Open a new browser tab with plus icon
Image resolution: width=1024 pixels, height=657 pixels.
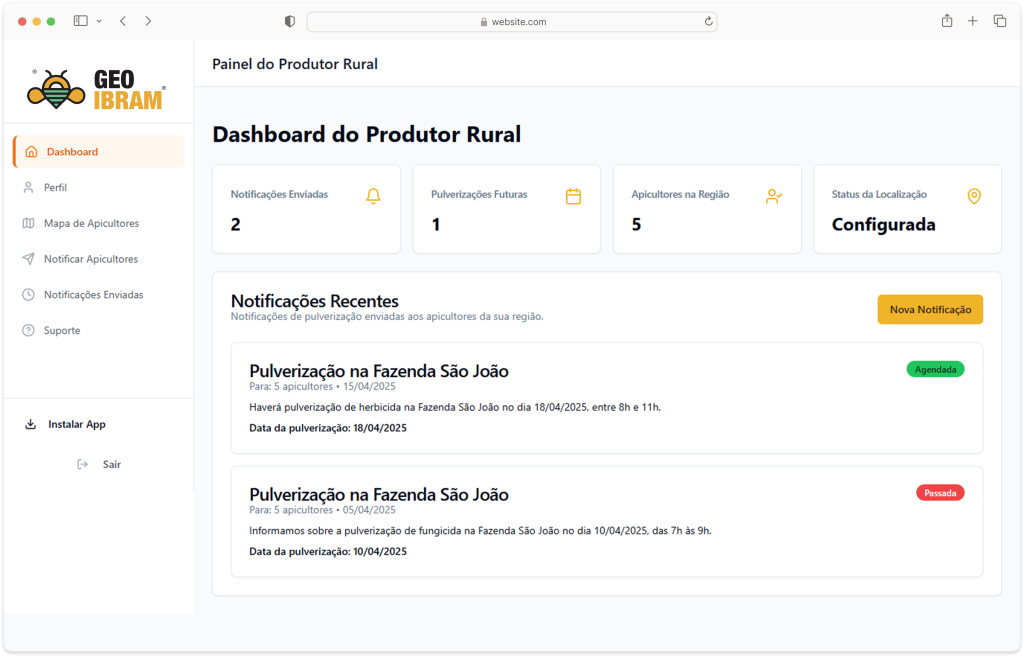(972, 21)
